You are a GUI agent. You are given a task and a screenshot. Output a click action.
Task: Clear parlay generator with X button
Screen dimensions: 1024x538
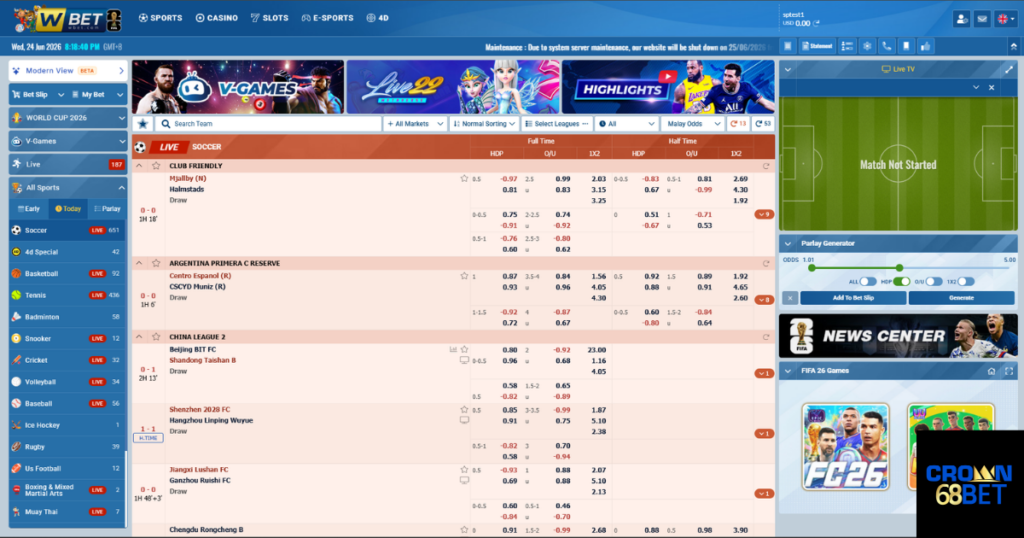[x=790, y=298]
